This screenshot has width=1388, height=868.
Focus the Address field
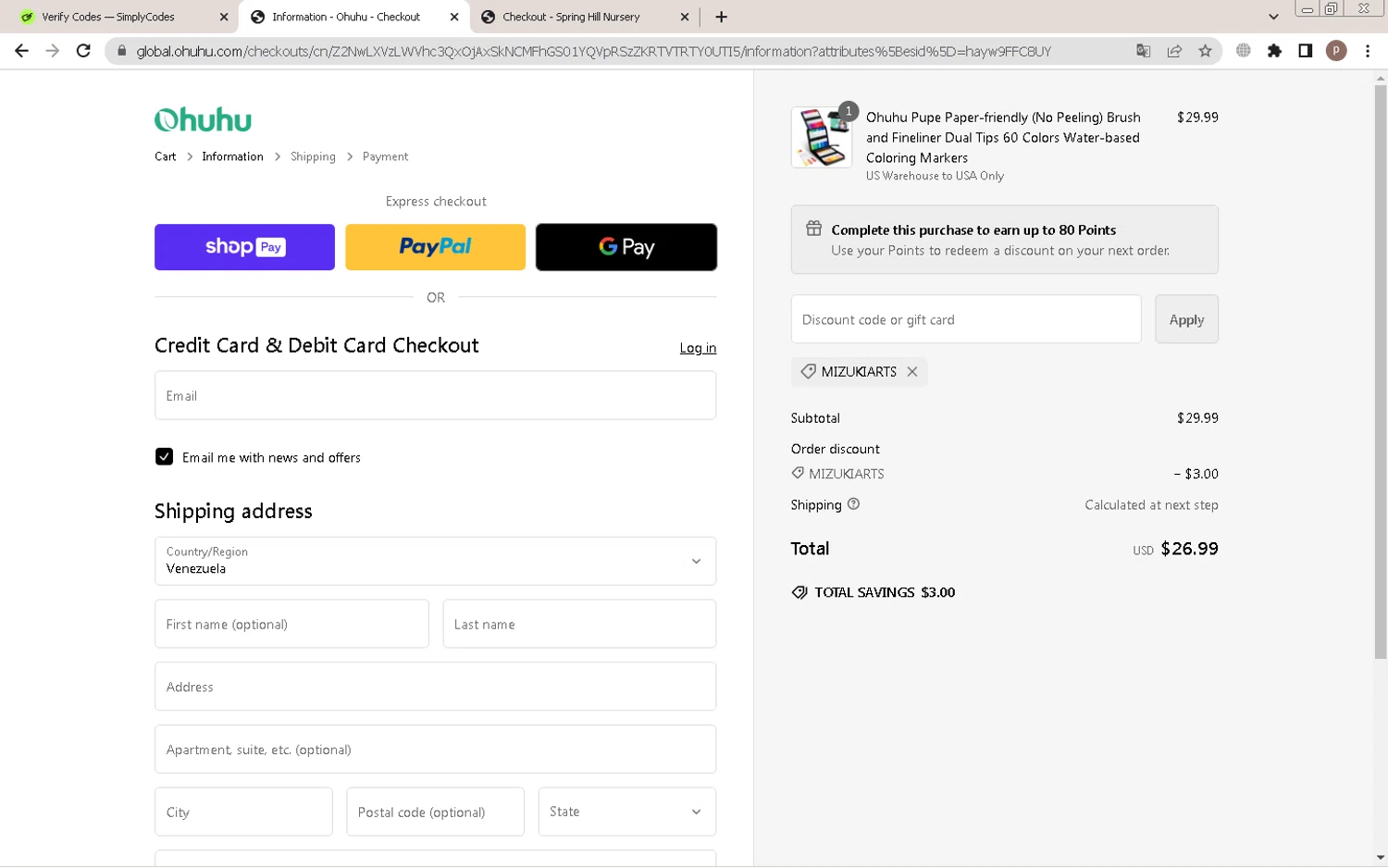(x=435, y=687)
